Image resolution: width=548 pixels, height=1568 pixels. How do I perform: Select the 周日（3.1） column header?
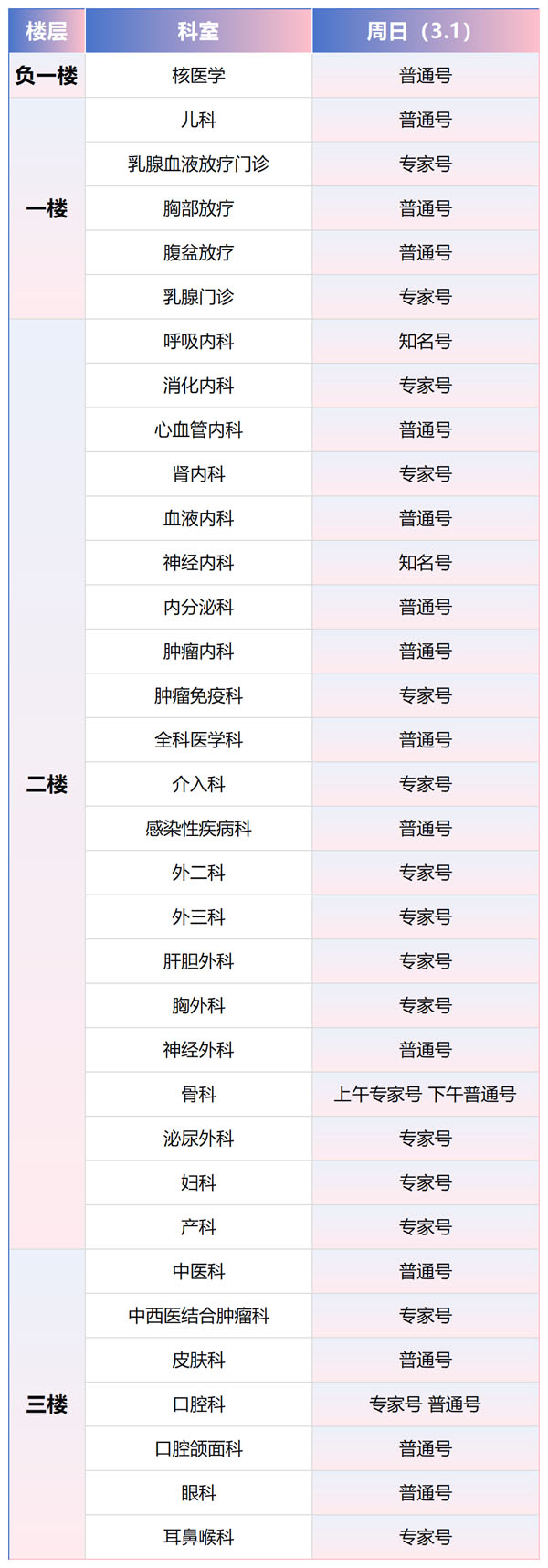point(425,31)
